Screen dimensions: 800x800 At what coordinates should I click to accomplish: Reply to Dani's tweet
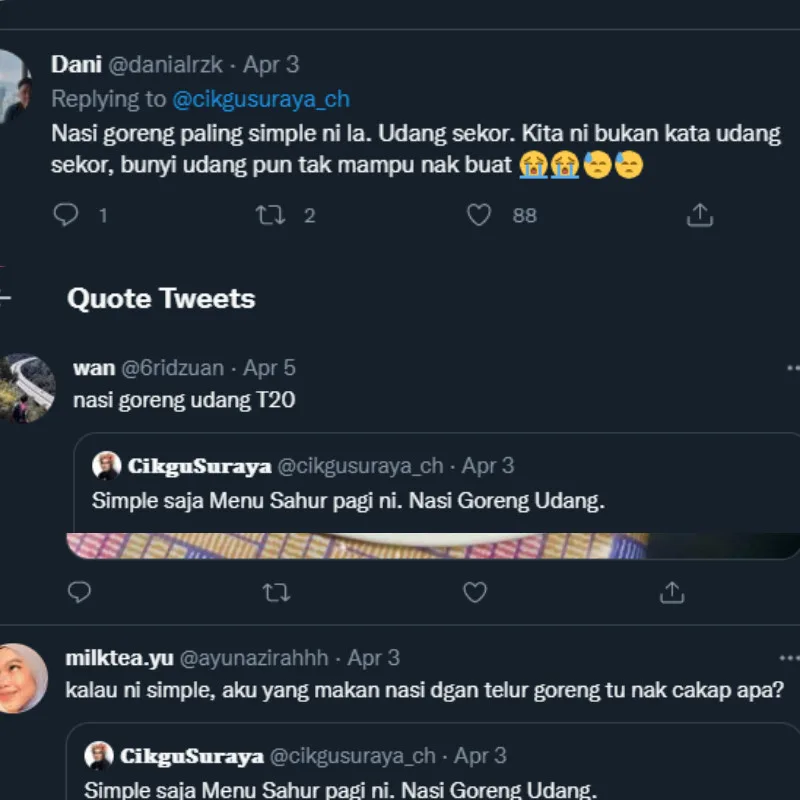coord(66,214)
